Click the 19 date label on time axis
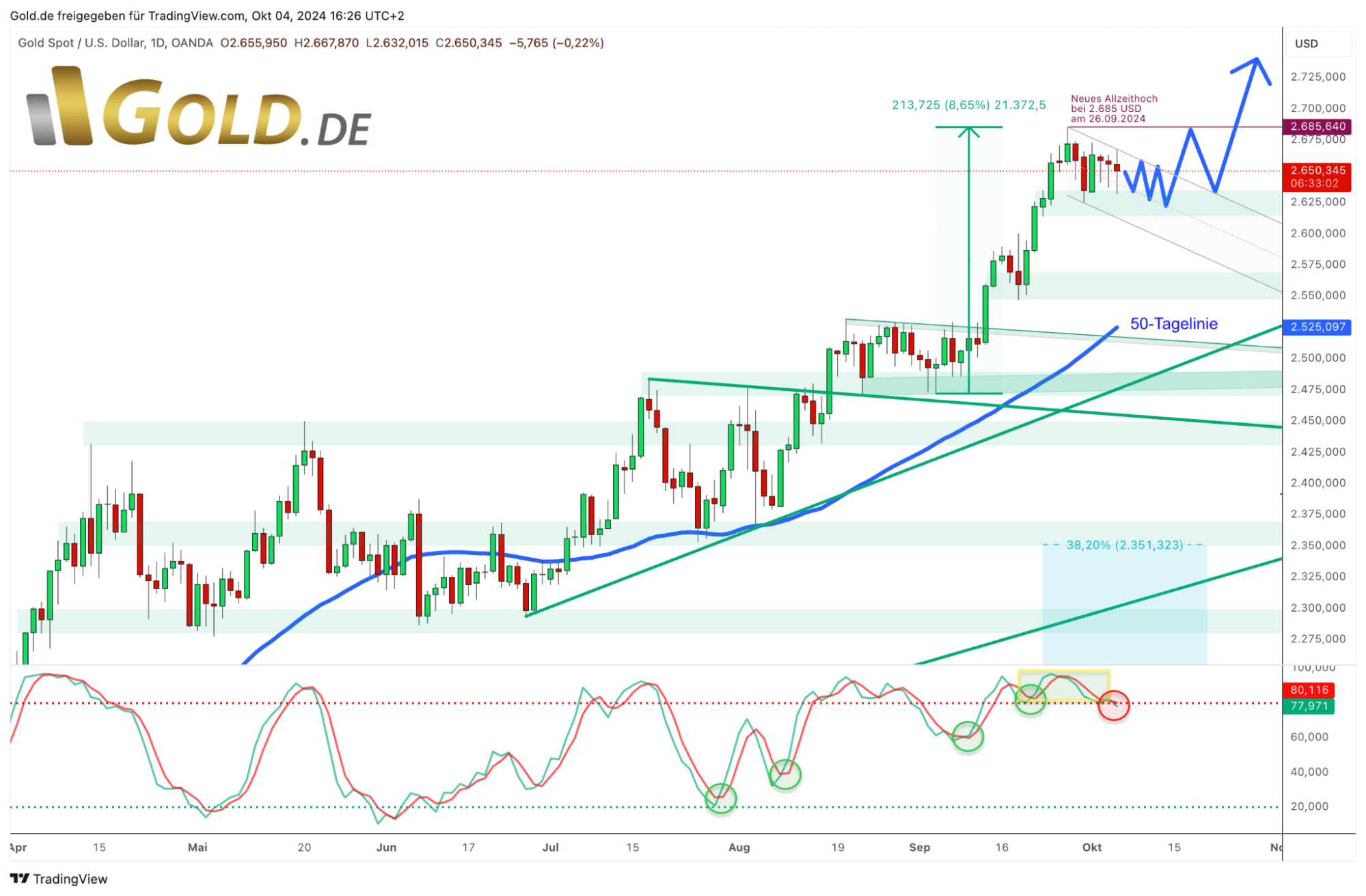The image size is (1366, 896). pyautogui.click(x=838, y=847)
